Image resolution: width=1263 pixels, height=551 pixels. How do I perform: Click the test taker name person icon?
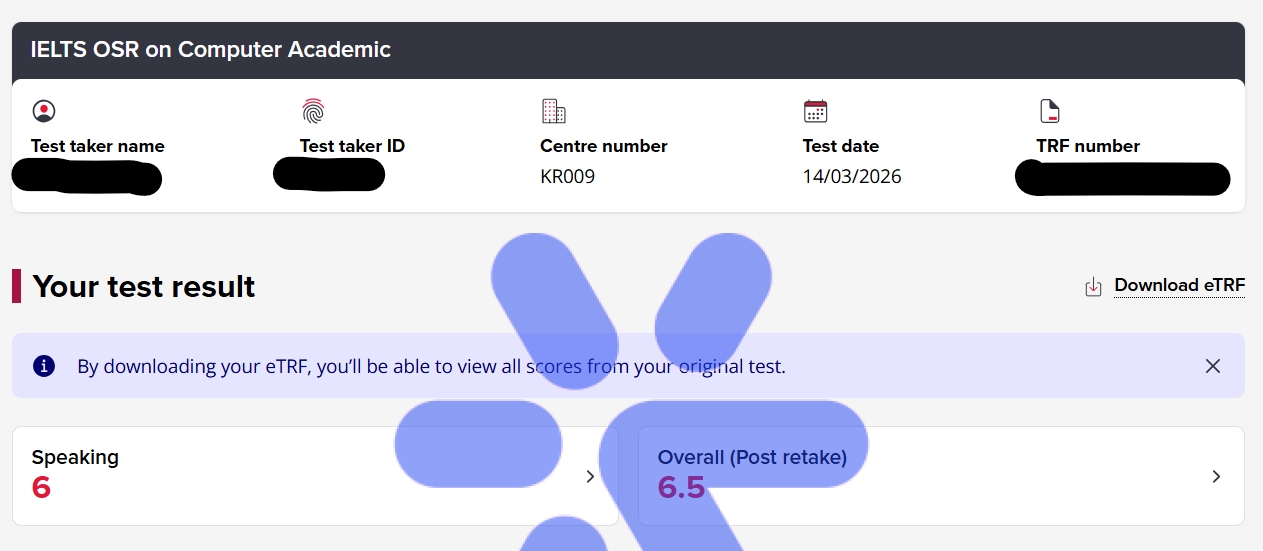click(x=44, y=111)
